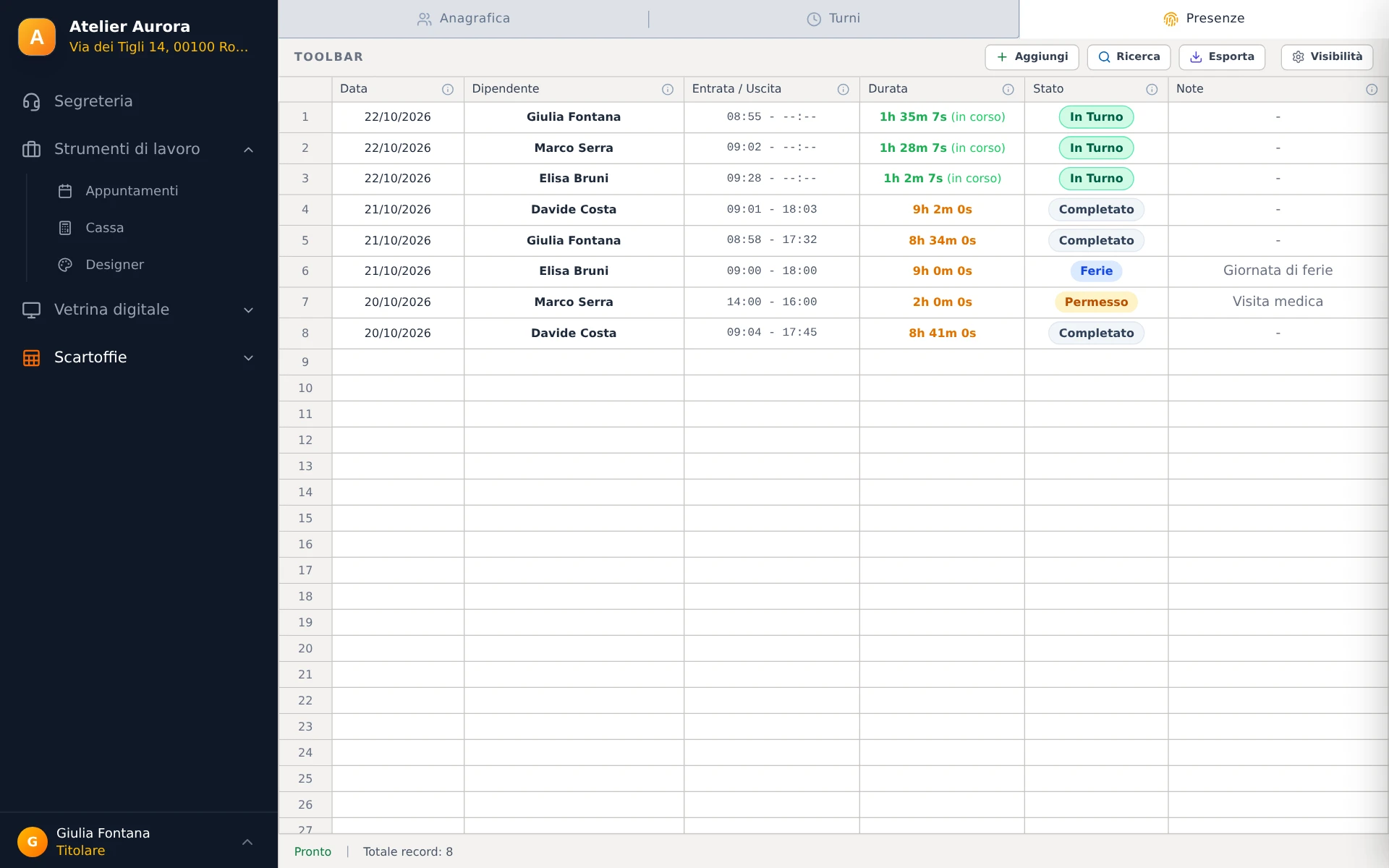Click info icon in Note column header
Screen dimensions: 1389x868
tap(1372, 90)
